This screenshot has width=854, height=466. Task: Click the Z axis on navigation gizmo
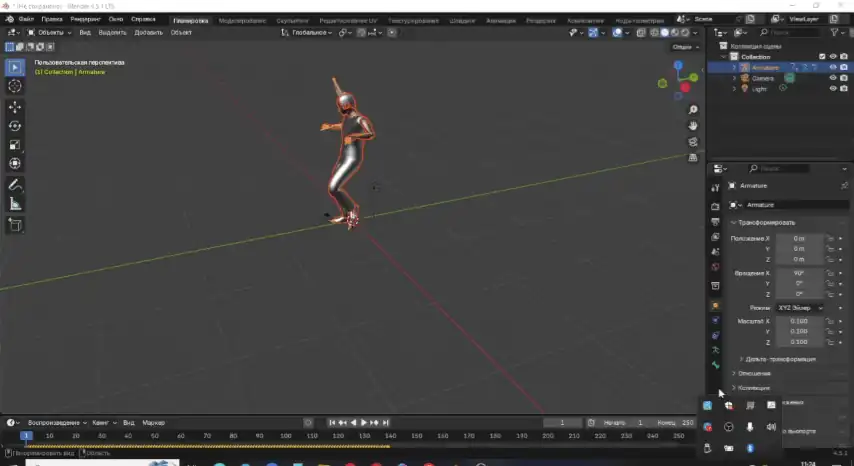[678, 65]
